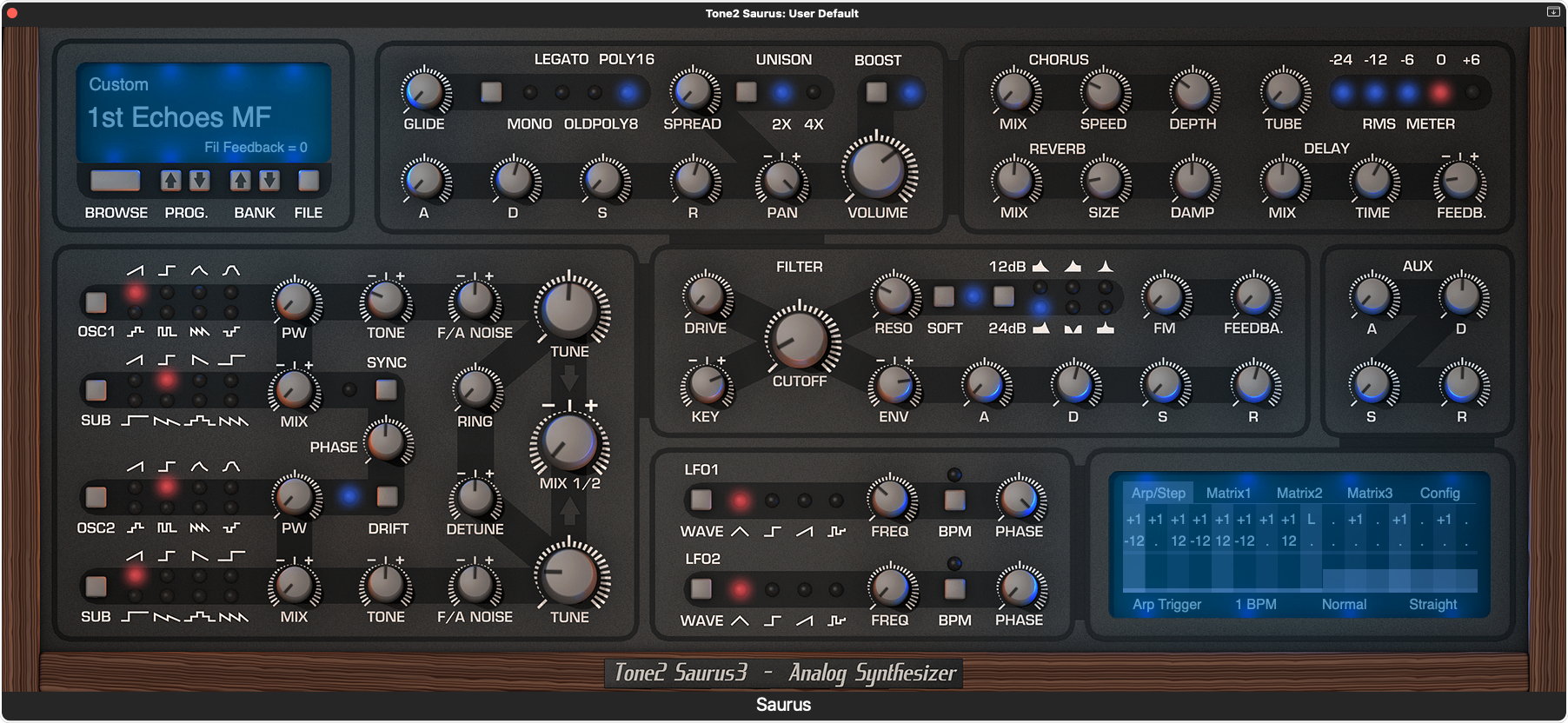The image size is (1568, 723).
Task: Toggle the SYNC button
Action: pos(386,389)
